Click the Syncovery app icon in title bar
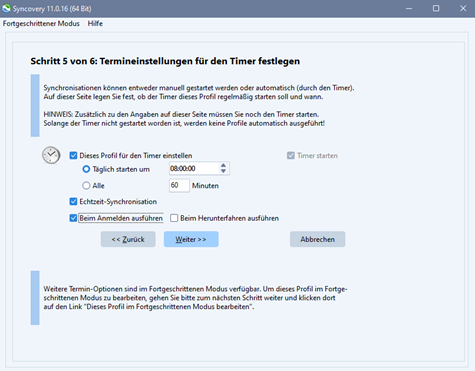 coord(6,8)
